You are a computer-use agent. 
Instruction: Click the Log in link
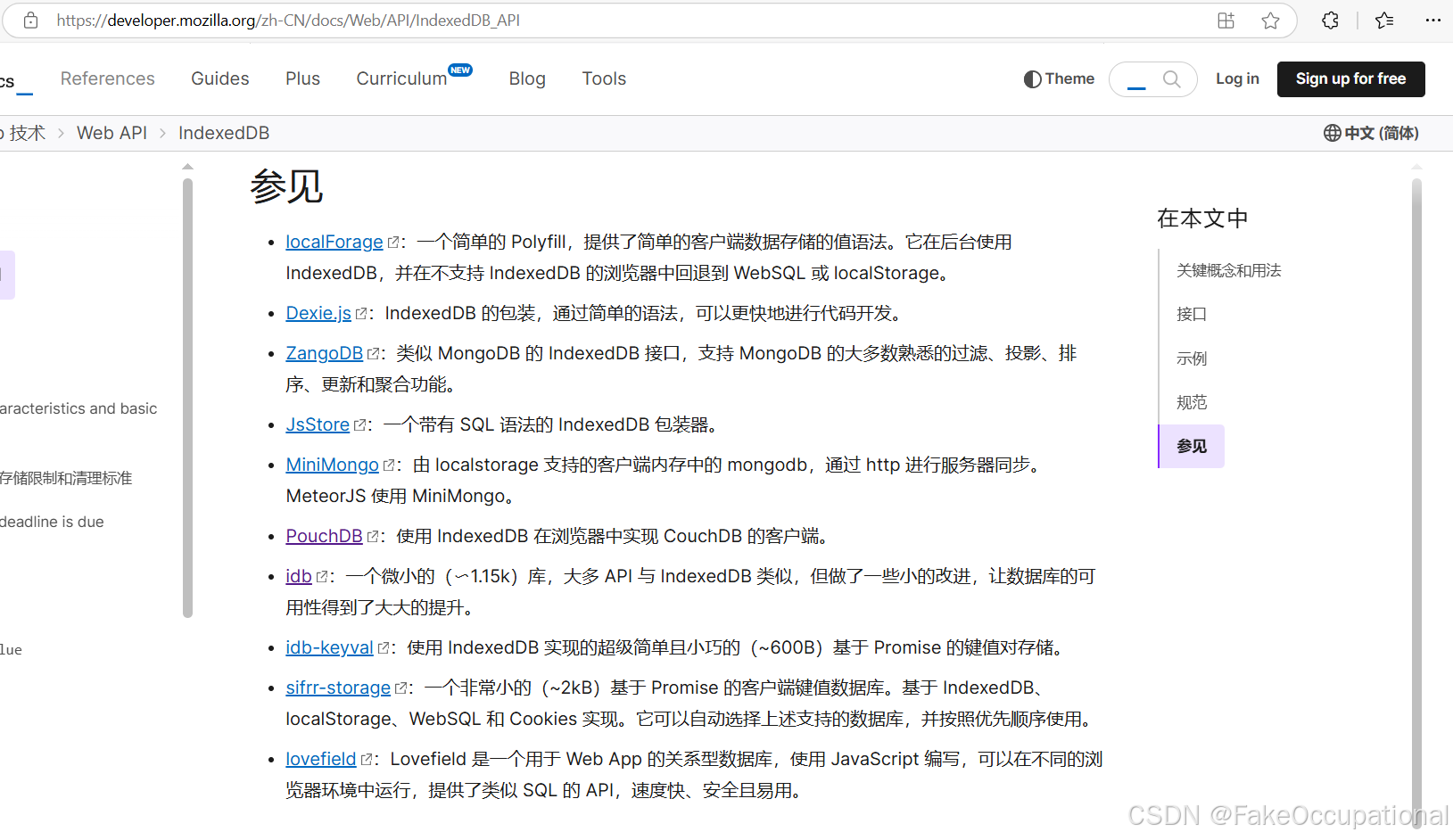(1237, 78)
